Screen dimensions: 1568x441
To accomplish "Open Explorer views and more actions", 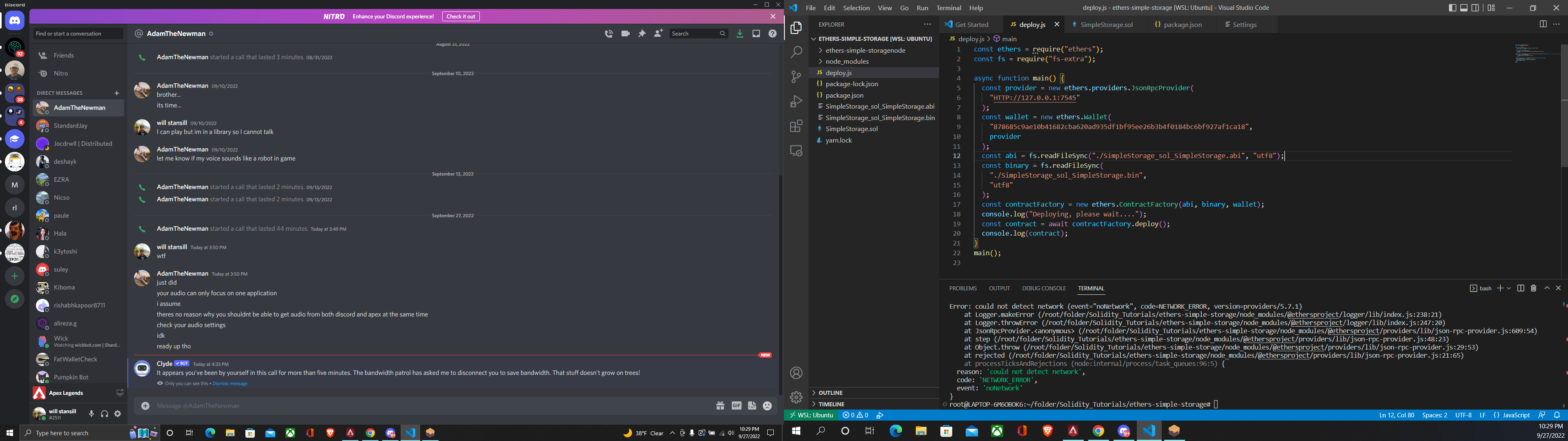I will tap(927, 24).
